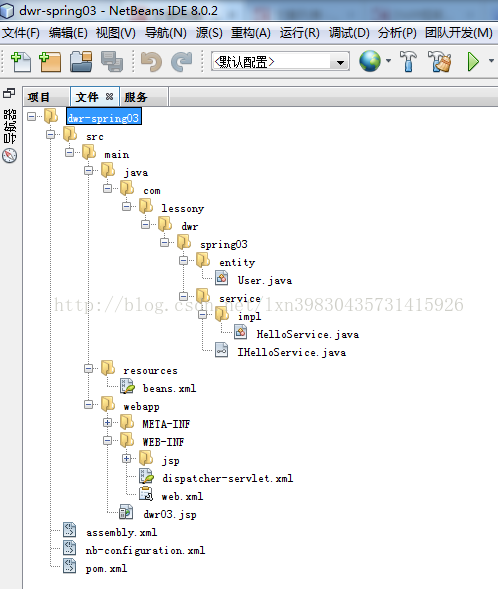This screenshot has width=498, height=589.
Task: Open the 调试(D) menu
Action: click(349, 33)
